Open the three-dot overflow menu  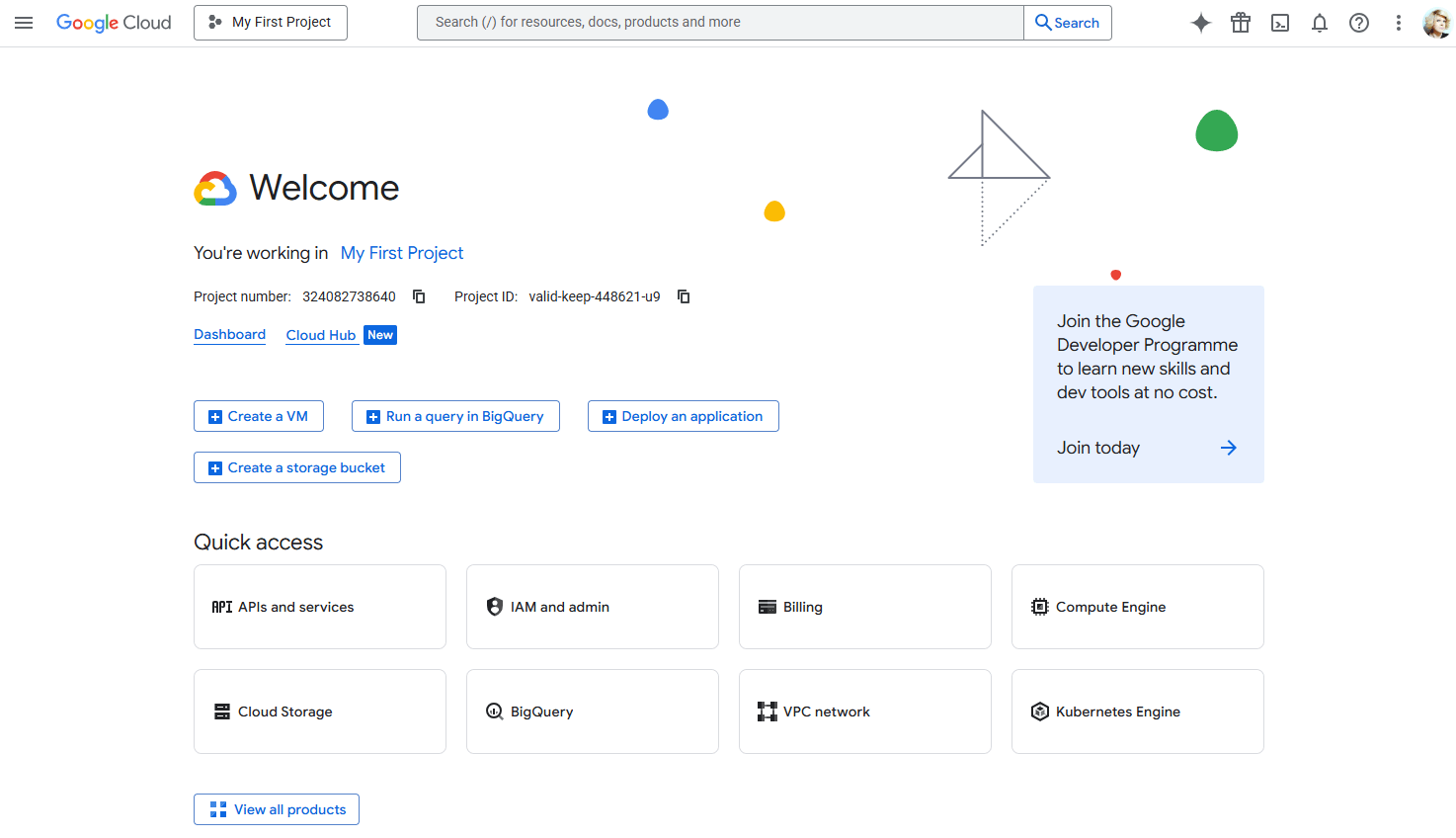(1398, 22)
